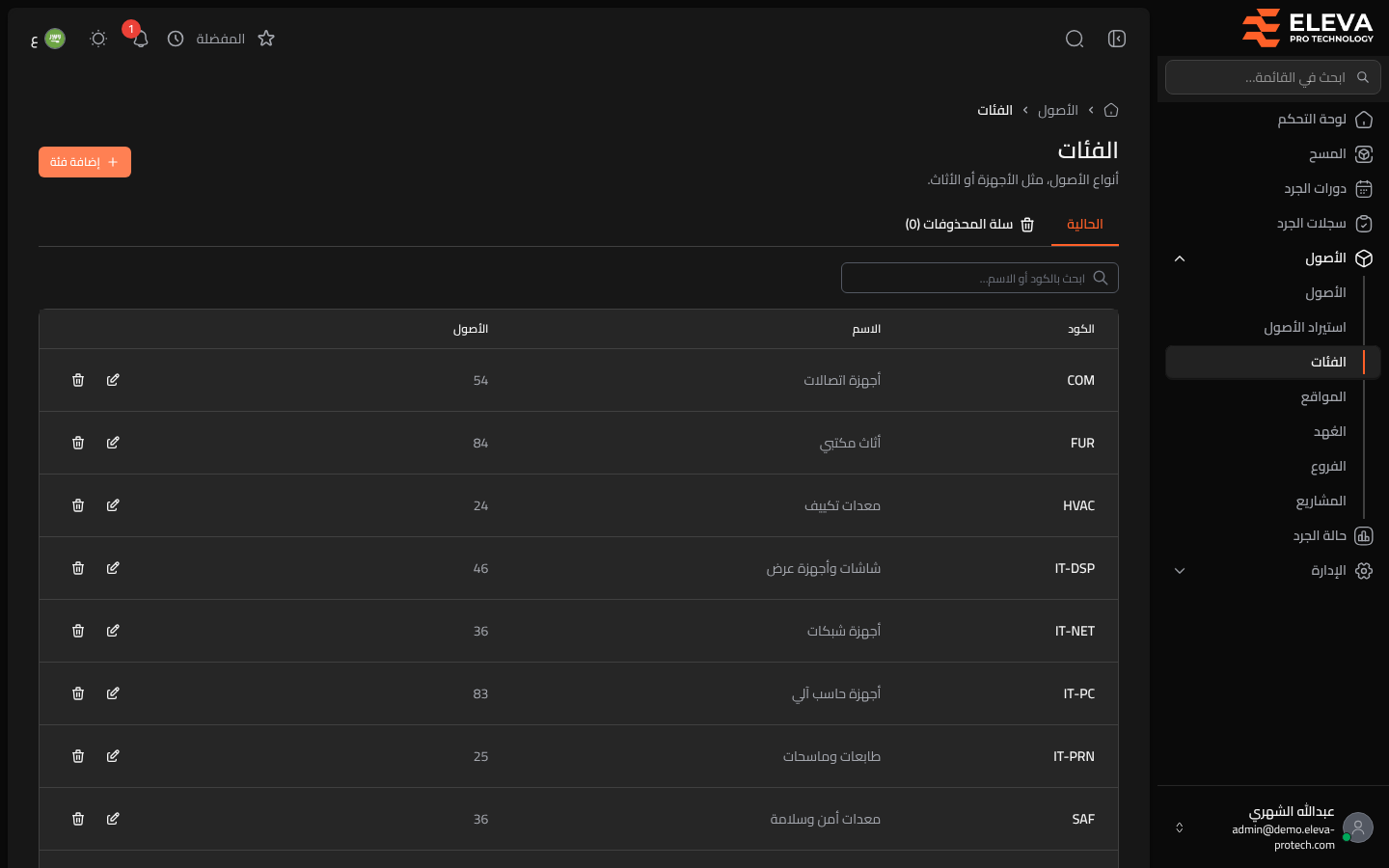Image resolution: width=1389 pixels, height=868 pixels.
Task: Edit the IT-PC category row
Action: click(x=113, y=693)
